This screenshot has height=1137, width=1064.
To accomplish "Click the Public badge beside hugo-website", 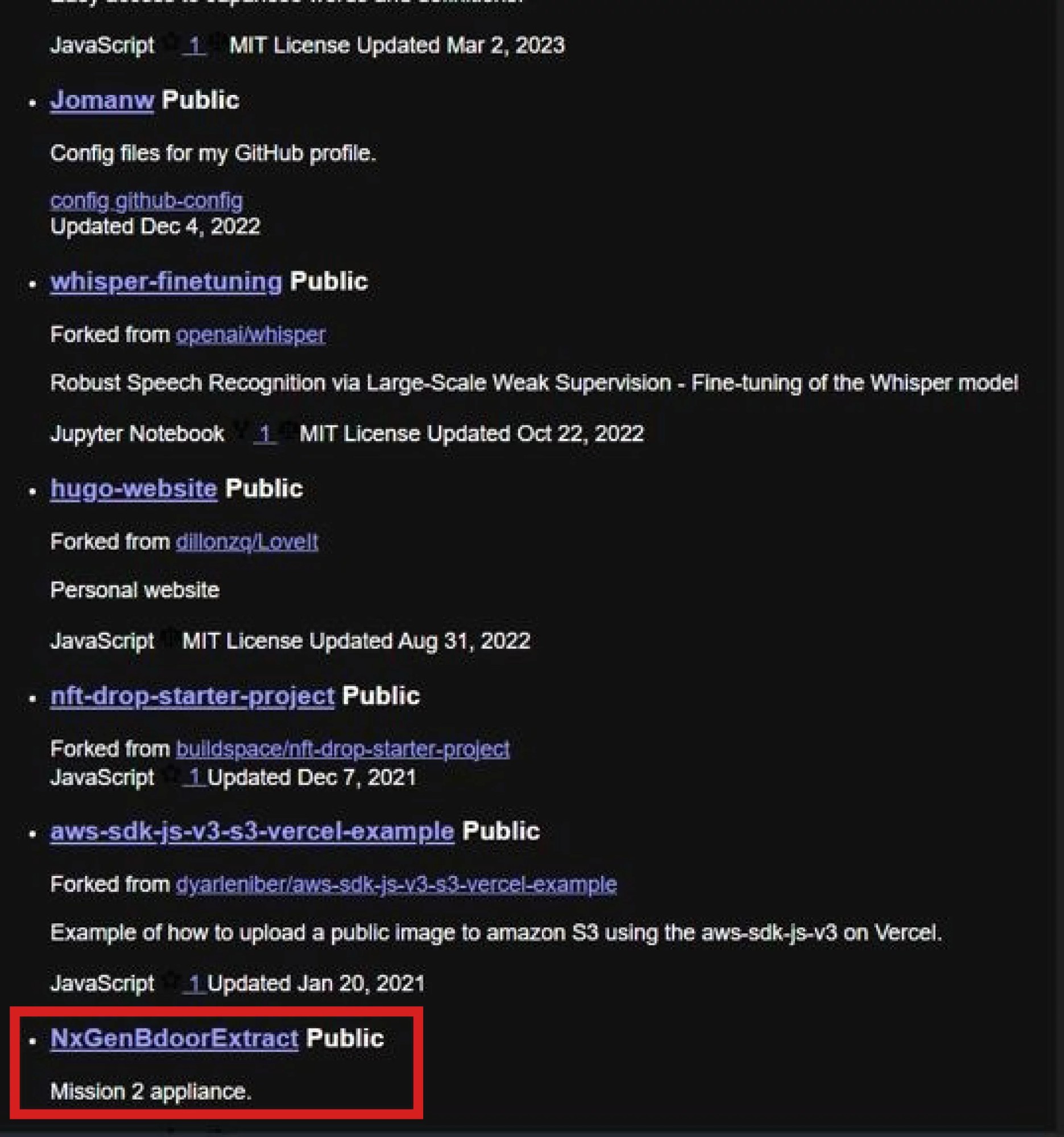I will click(264, 488).
